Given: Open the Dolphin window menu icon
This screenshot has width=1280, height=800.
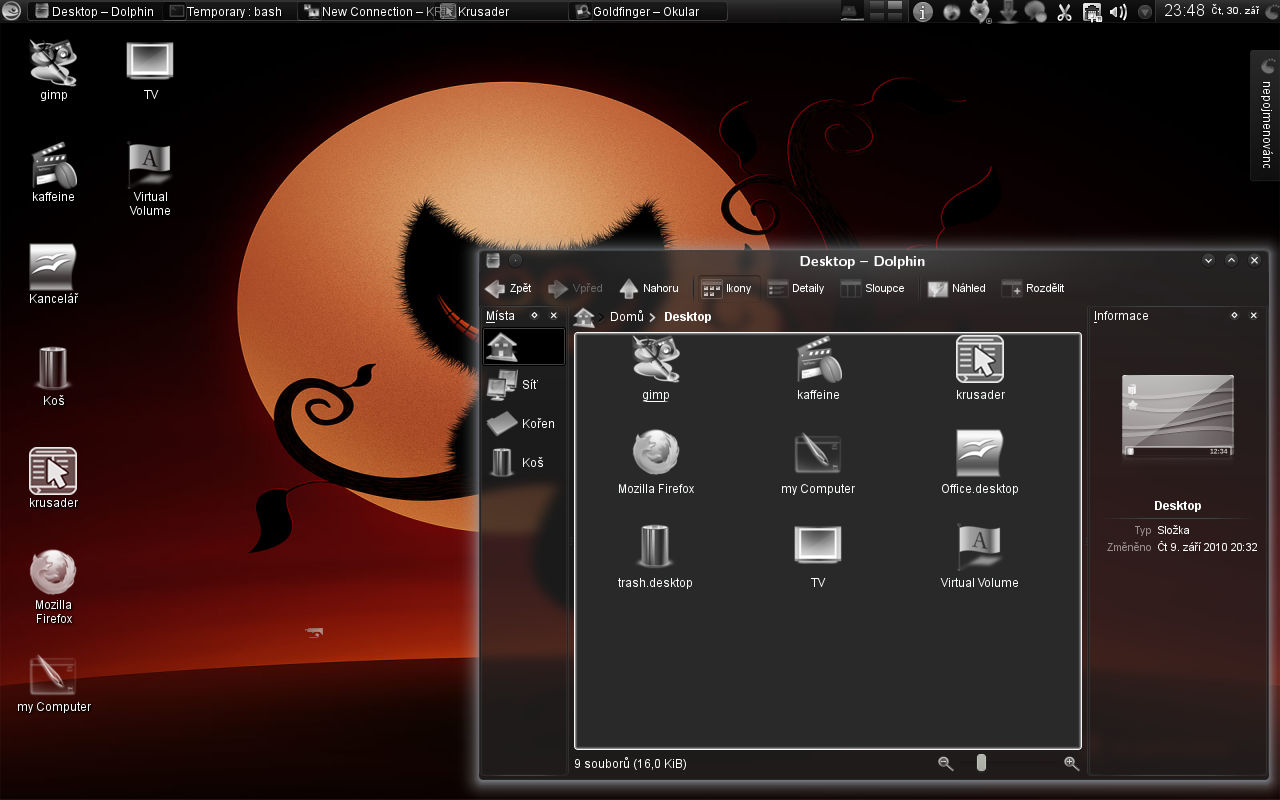Looking at the screenshot, I should click(x=493, y=261).
